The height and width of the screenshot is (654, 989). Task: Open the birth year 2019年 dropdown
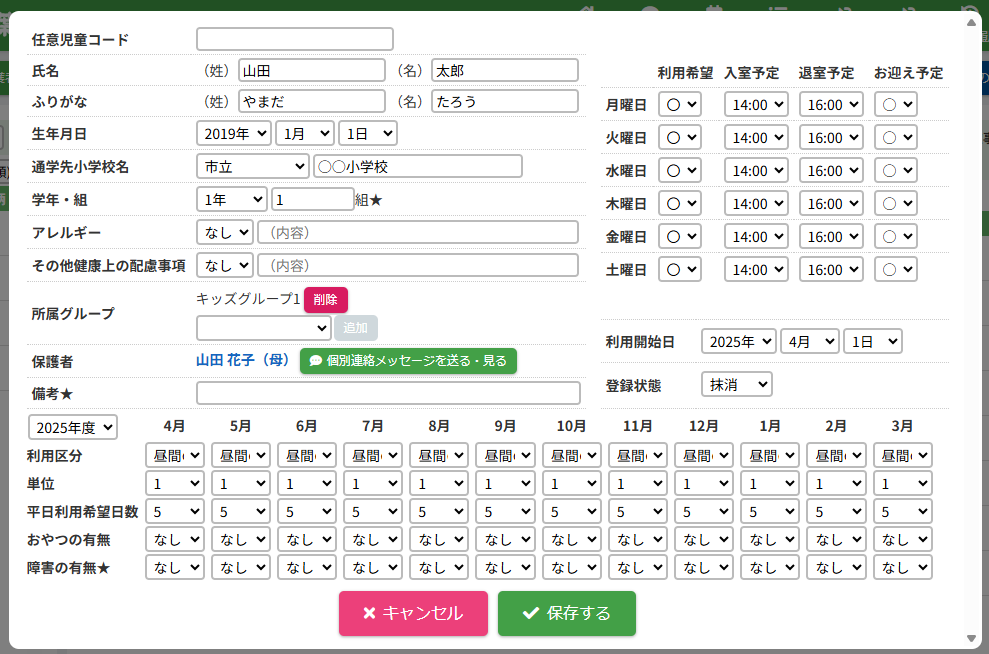(234, 133)
